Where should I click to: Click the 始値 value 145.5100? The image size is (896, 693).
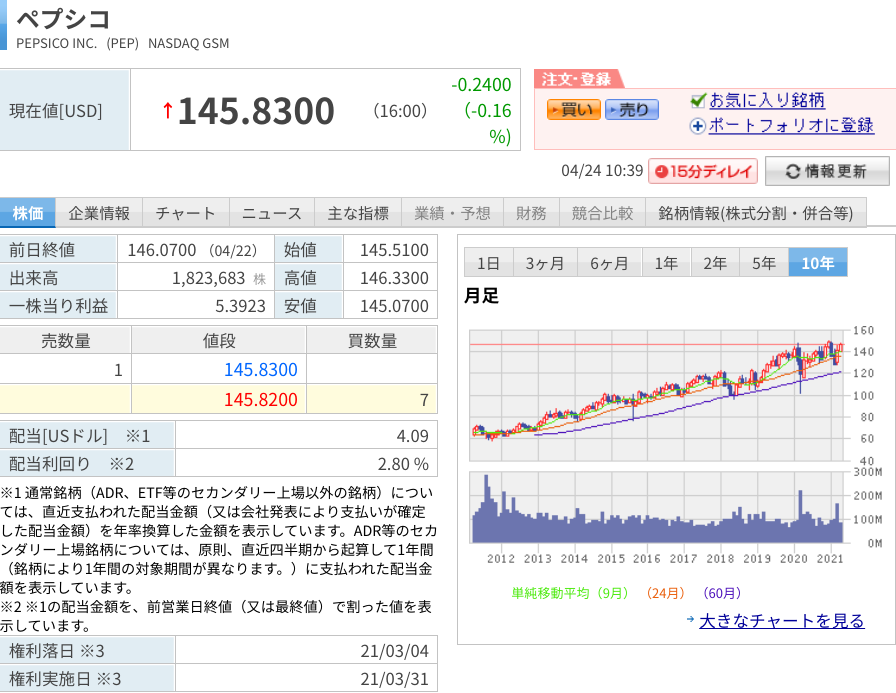[394, 250]
